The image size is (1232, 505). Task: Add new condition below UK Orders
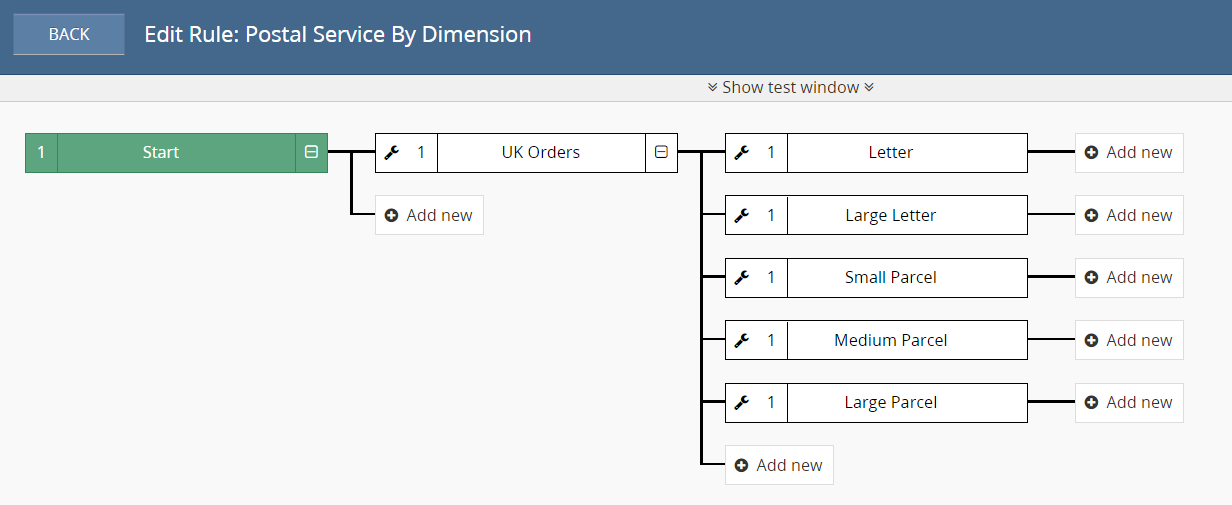click(x=429, y=215)
